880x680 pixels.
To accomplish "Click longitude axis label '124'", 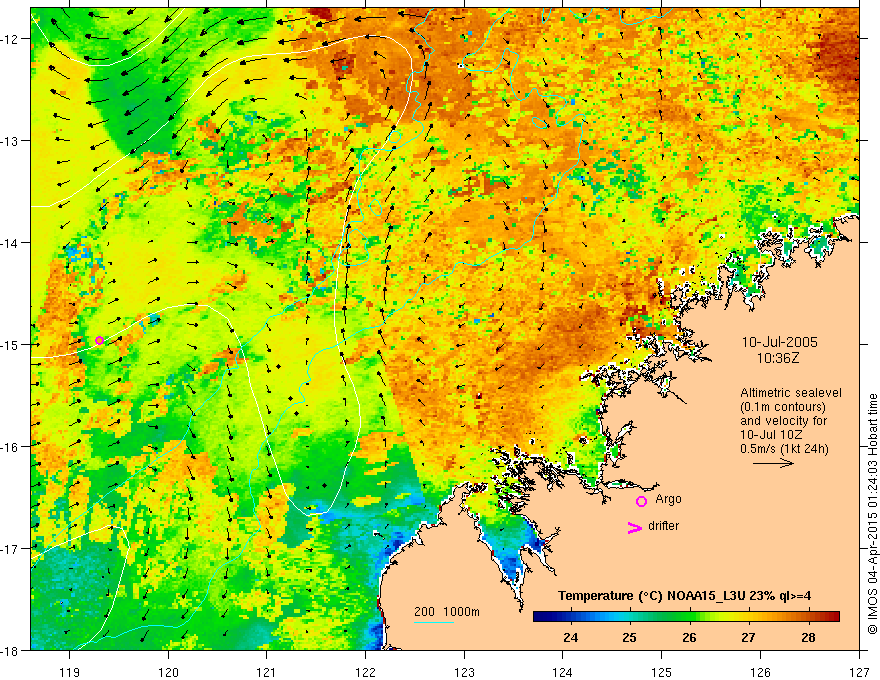I will (x=562, y=672).
